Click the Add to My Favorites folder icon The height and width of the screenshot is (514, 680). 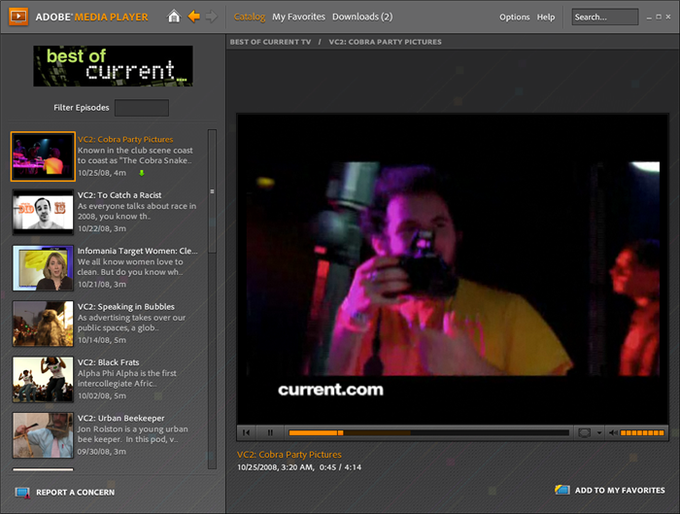point(562,490)
